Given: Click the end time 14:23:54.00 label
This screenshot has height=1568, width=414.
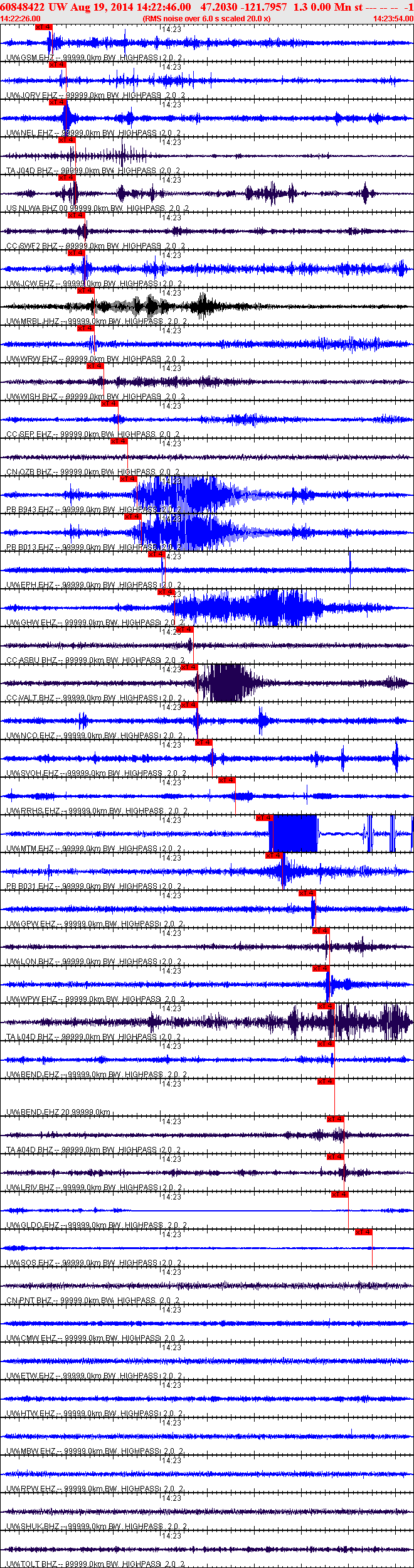Looking at the screenshot, I should (393, 19).
